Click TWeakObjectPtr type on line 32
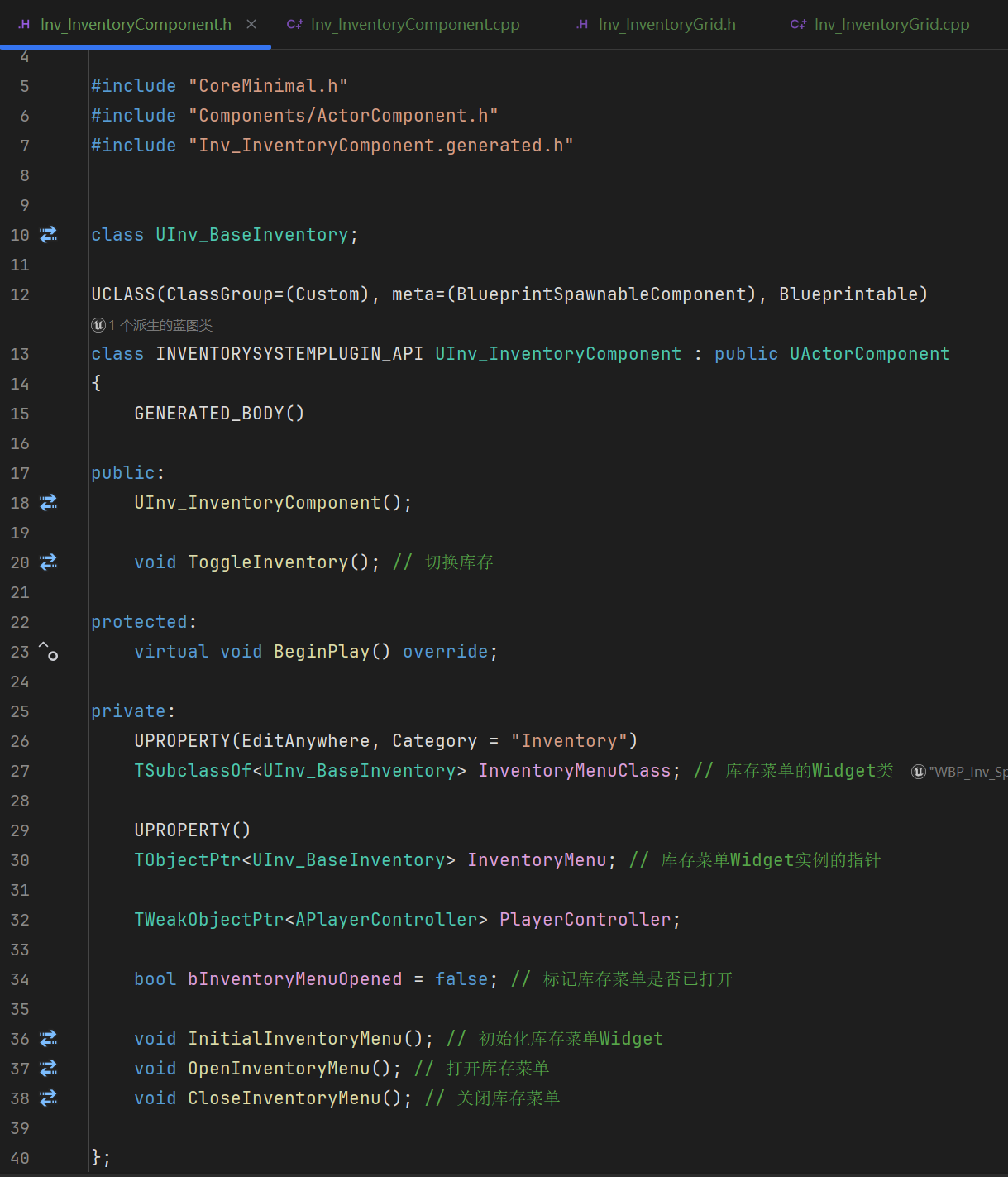This screenshot has height=1177, width=1008. click(x=209, y=920)
